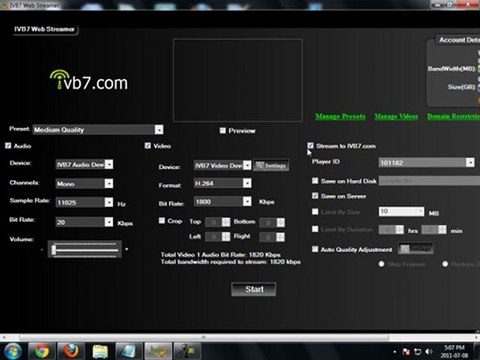Image resolution: width=480 pixels, height=360 pixels.
Task: Open Windows Explorer folder on taskbar
Action: 99,351
